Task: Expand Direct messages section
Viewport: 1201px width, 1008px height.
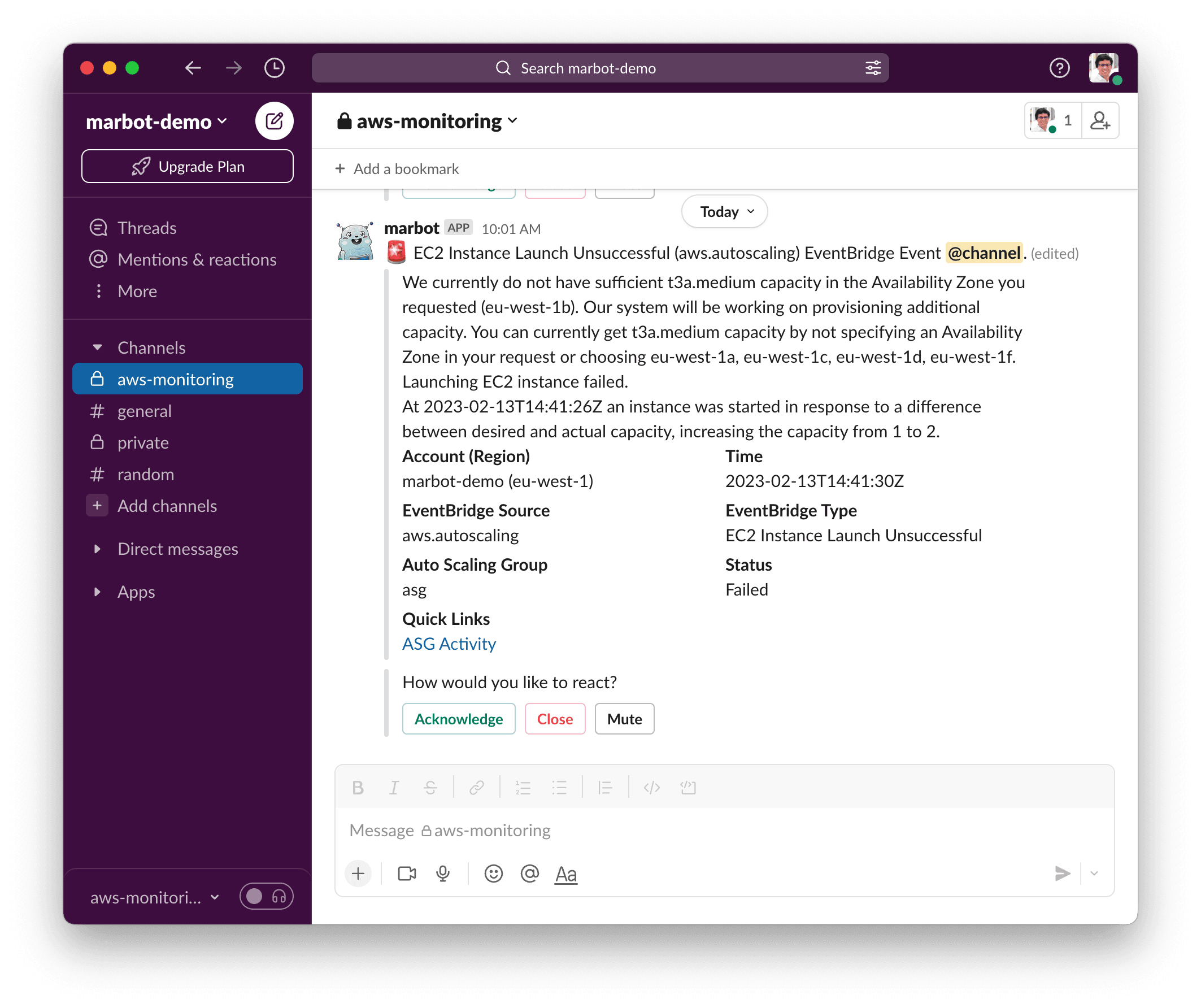Action: 97,549
